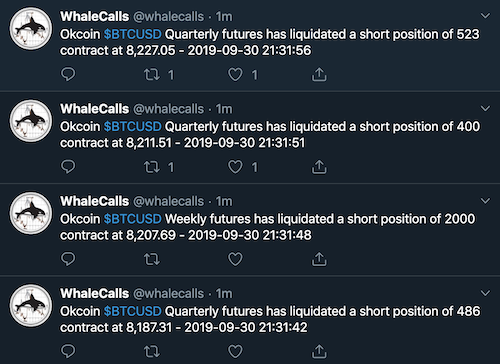Like the 486 contract liquidation tweet
Viewport: 500px width, 364px height.
coord(235,351)
